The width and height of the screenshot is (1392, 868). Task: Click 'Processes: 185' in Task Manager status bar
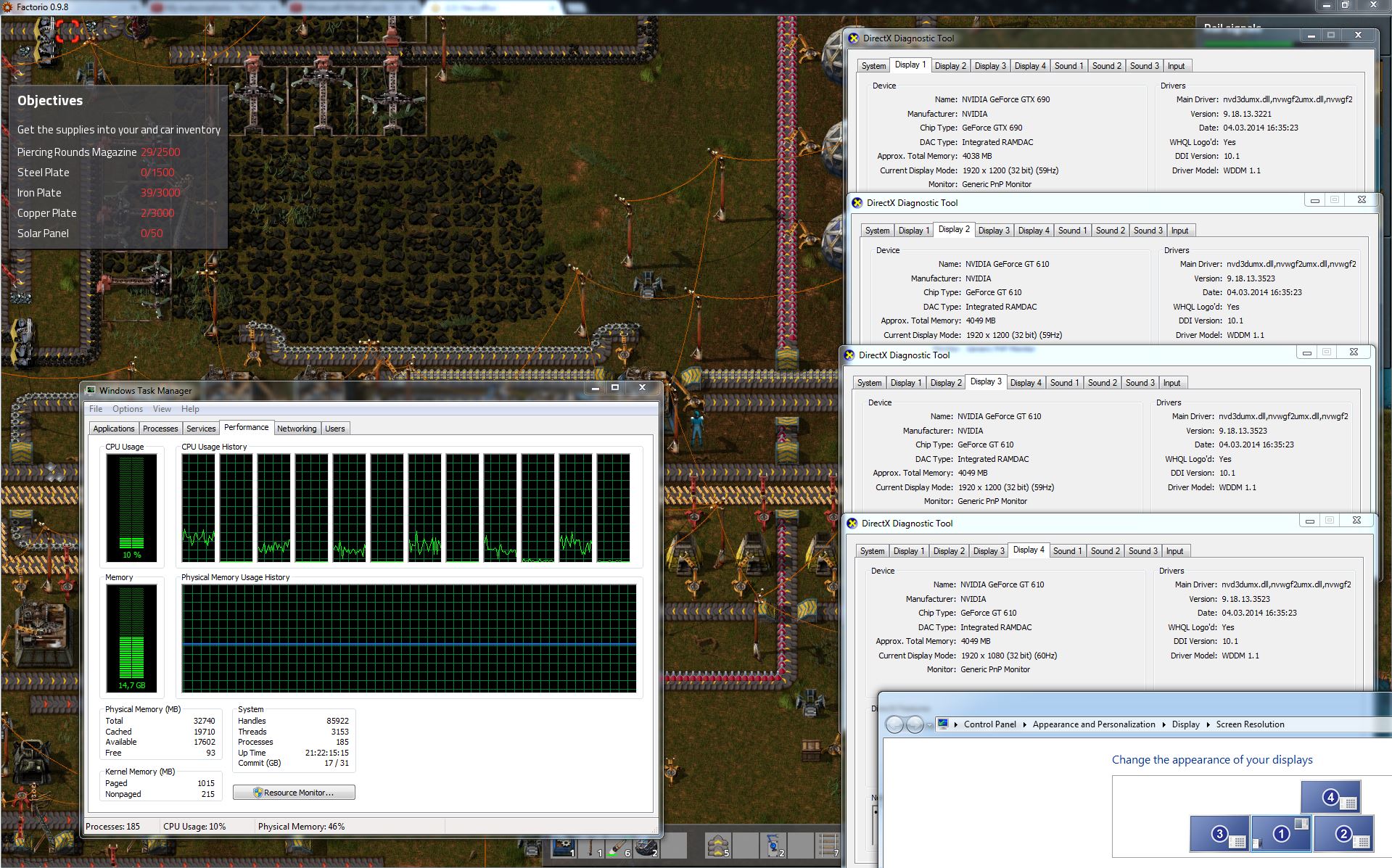(112, 826)
